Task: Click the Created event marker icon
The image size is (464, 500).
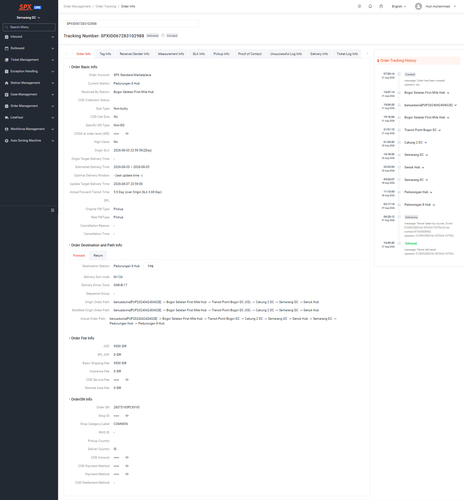Action: click(x=399, y=74)
